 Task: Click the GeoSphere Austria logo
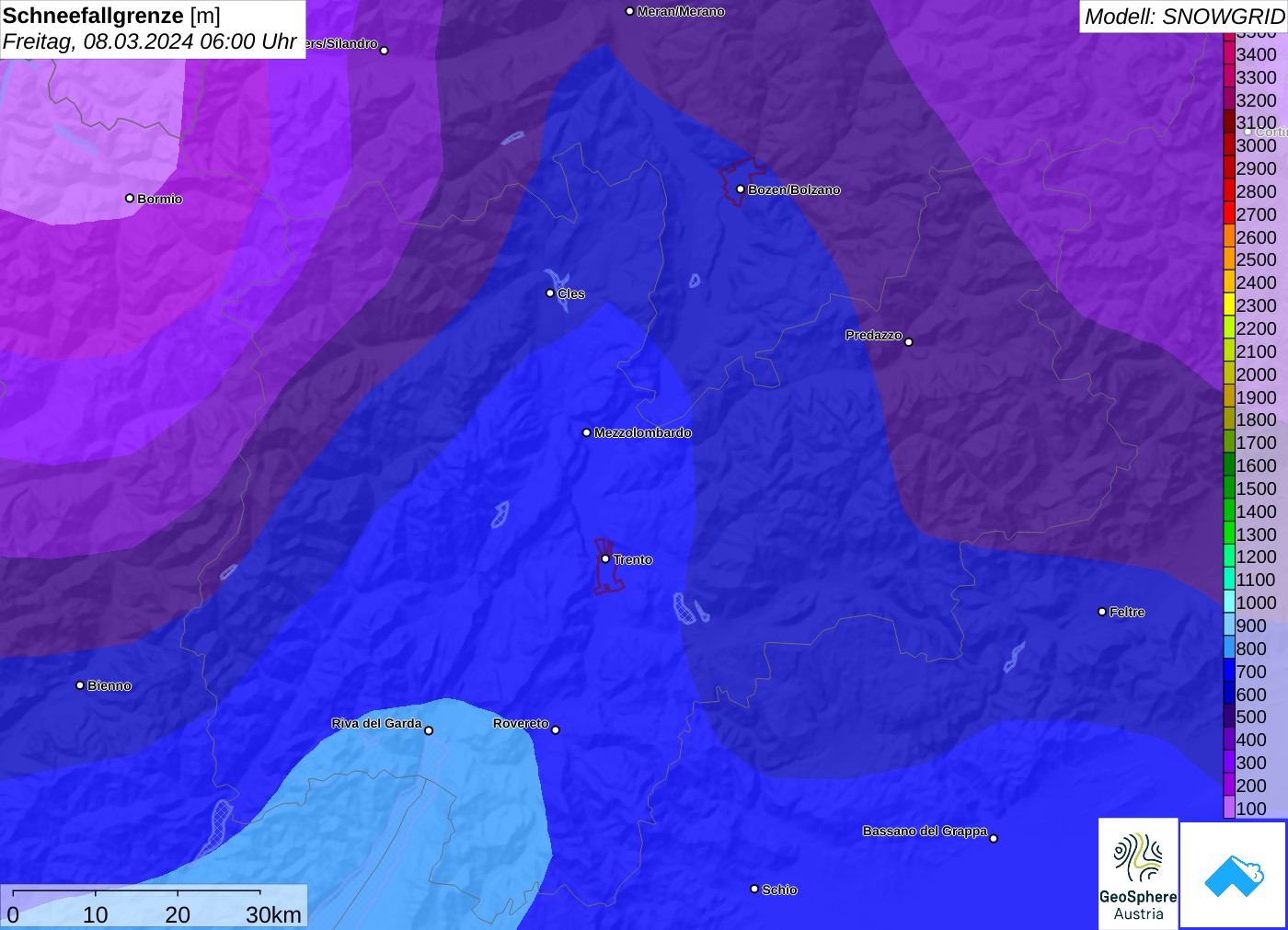tap(1138, 873)
